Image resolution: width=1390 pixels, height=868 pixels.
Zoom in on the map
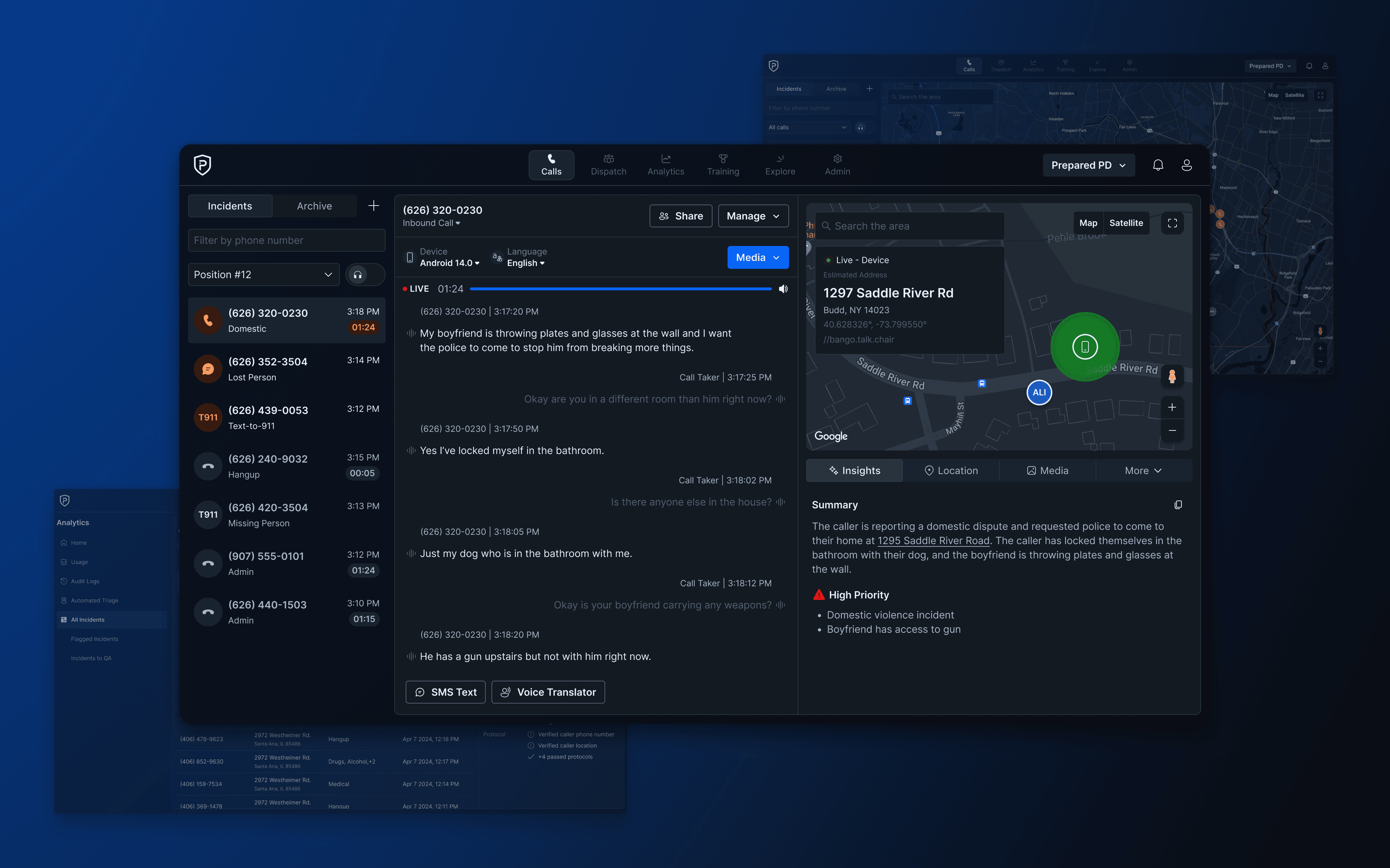tap(1172, 408)
